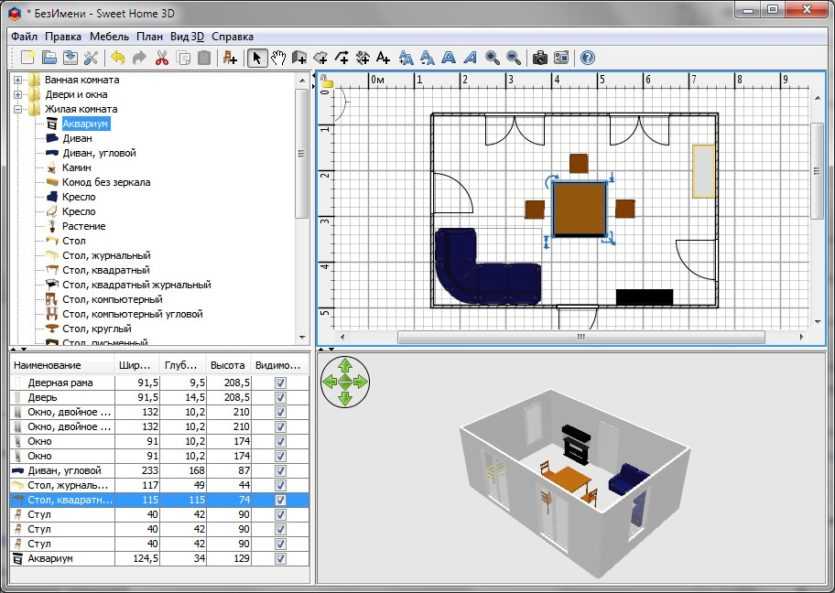Select the arrow selection tool
835x593 pixels.
click(257, 57)
